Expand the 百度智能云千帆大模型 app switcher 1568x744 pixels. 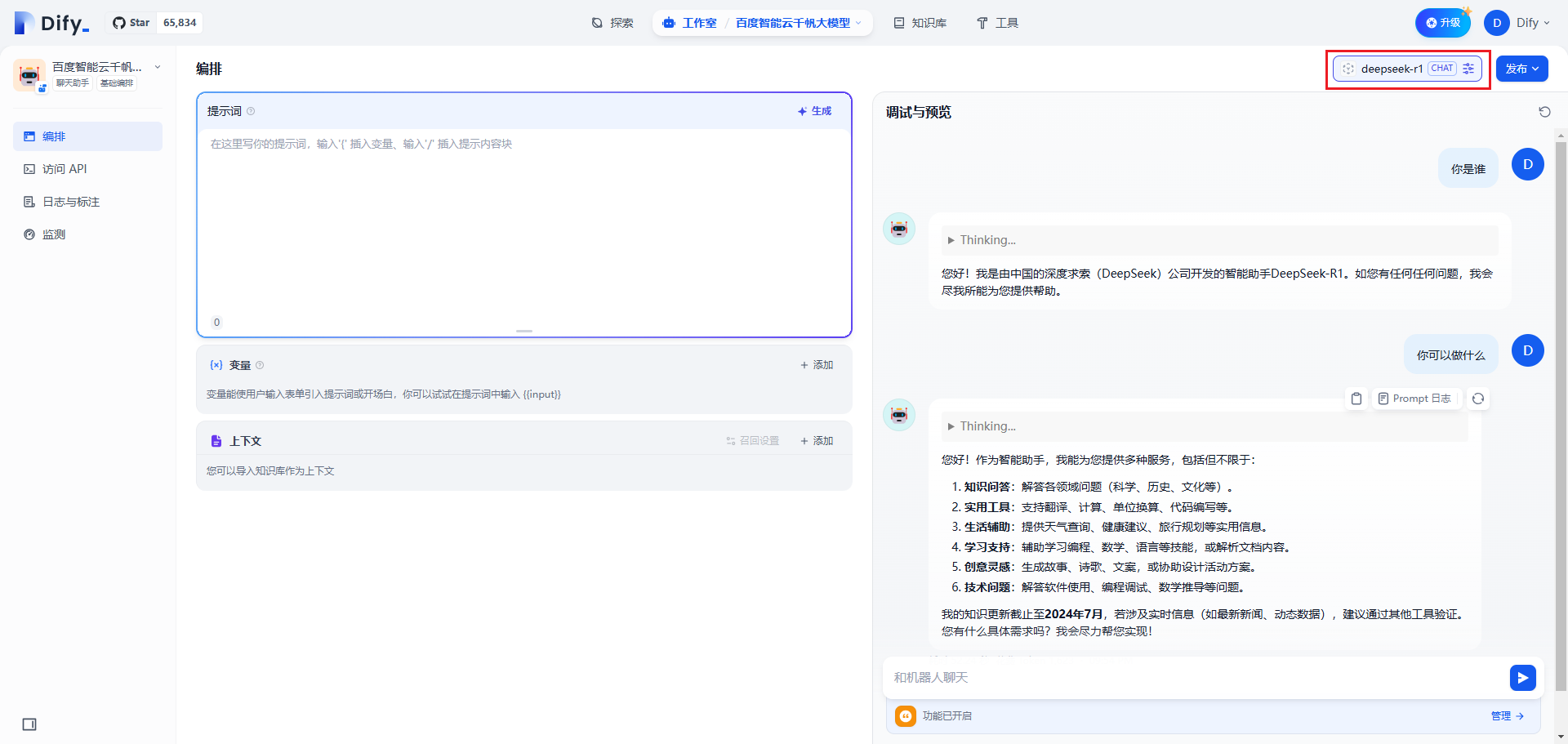click(x=798, y=23)
